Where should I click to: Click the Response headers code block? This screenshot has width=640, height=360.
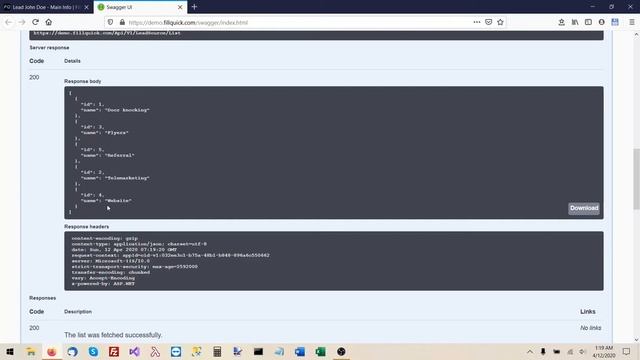333,261
